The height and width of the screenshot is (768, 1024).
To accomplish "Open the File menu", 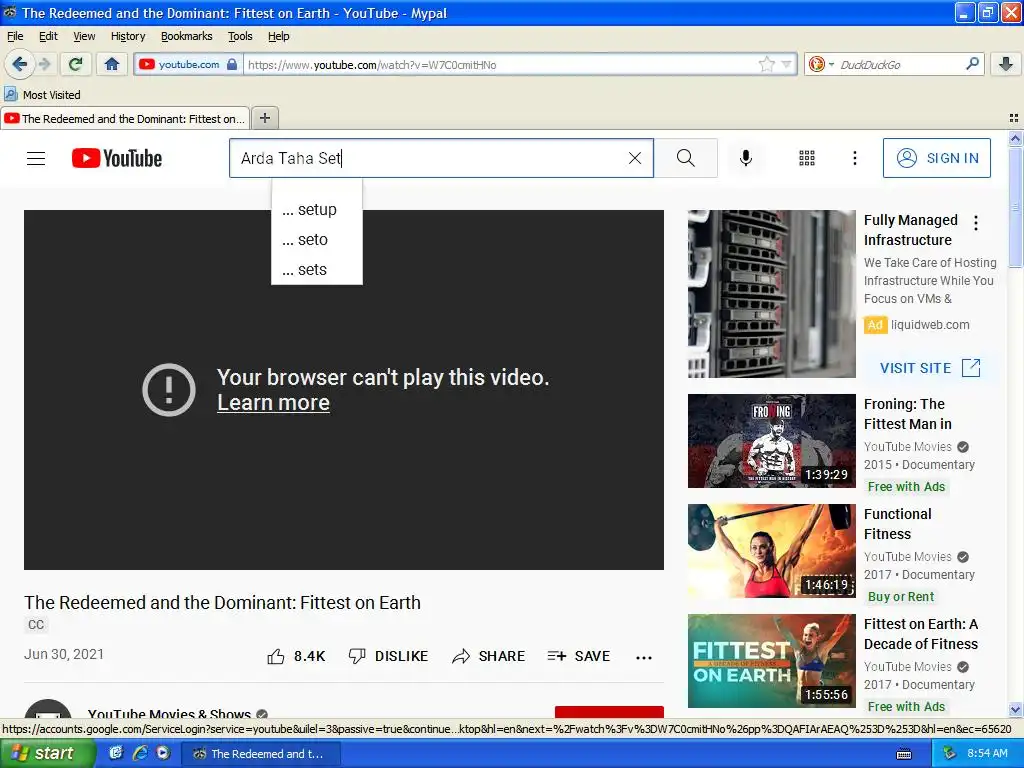I will [x=15, y=36].
